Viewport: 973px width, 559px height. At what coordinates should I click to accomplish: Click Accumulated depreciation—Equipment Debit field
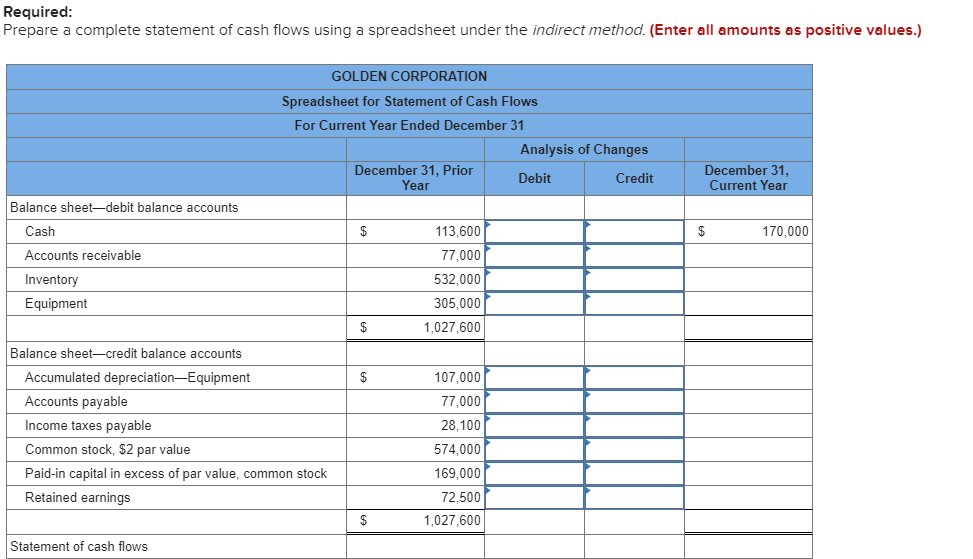534,377
